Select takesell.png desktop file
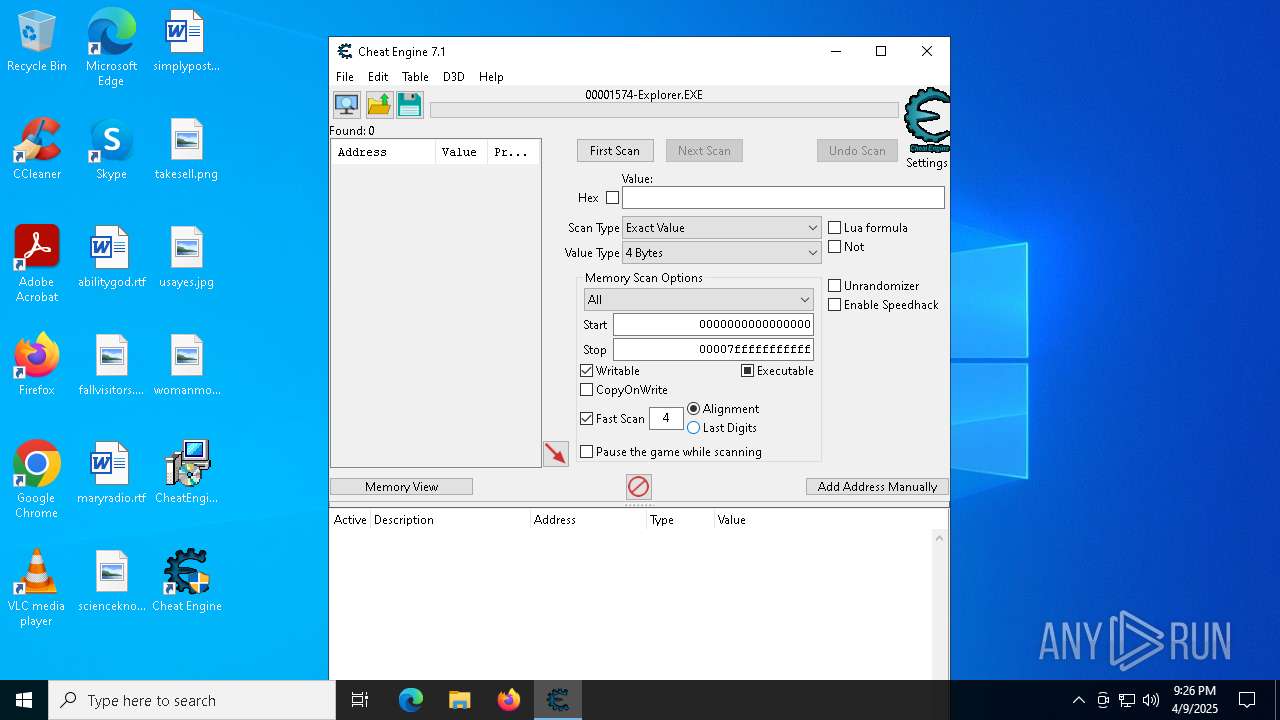Image resolution: width=1280 pixels, height=720 pixels. 186,150
